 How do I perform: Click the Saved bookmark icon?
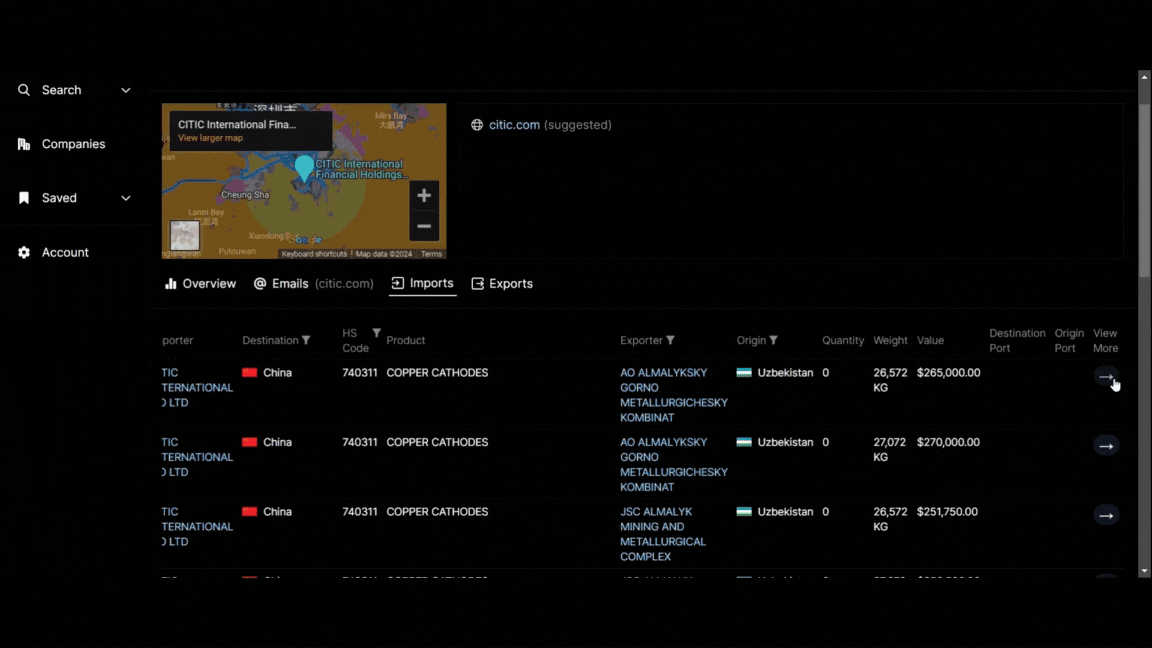(24, 198)
